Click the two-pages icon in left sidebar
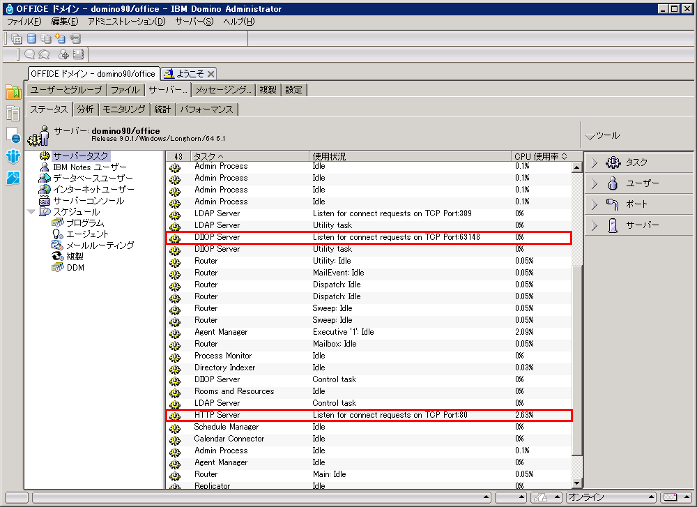 pos(13,113)
